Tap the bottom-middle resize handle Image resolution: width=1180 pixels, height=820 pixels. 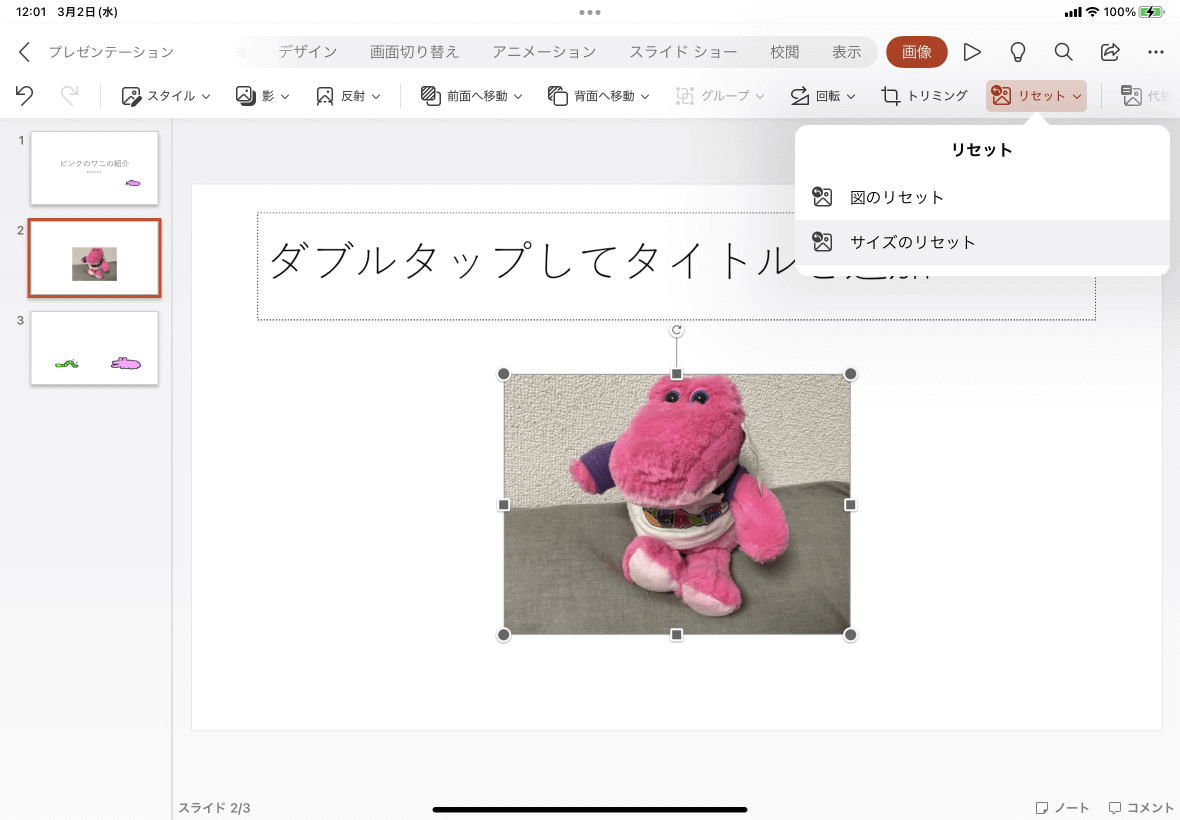[677, 635]
